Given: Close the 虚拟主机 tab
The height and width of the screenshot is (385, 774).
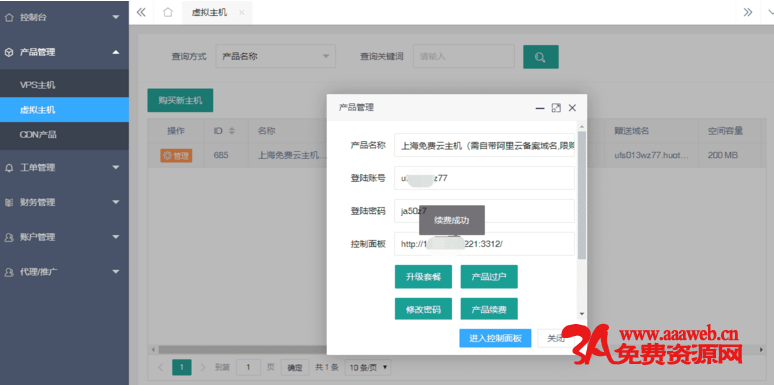Looking at the screenshot, I should click(x=241, y=12).
